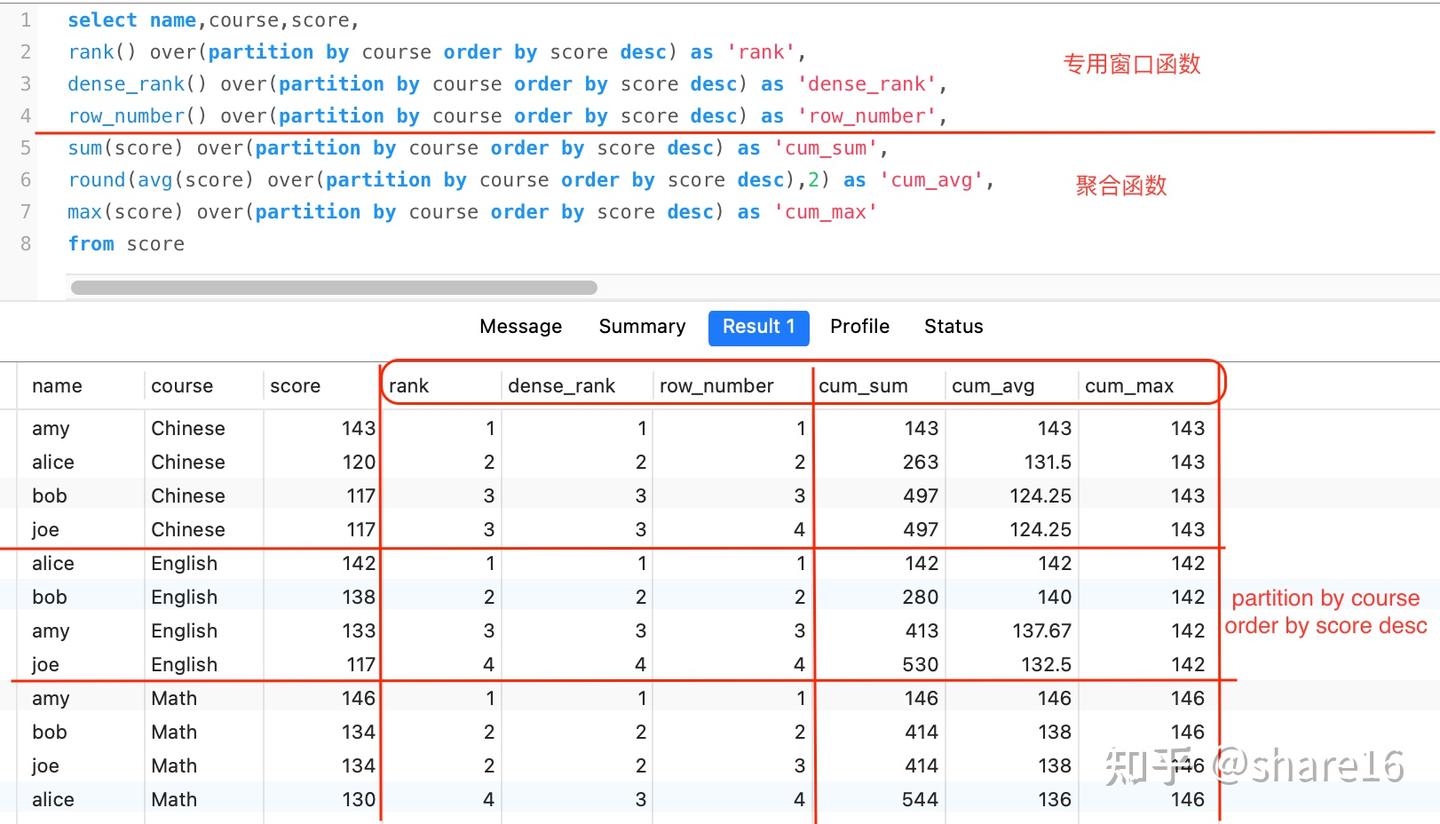Image resolution: width=1440 pixels, height=824 pixels.
Task: Click the 'cum_sum' alias string in query
Action: click(826, 148)
